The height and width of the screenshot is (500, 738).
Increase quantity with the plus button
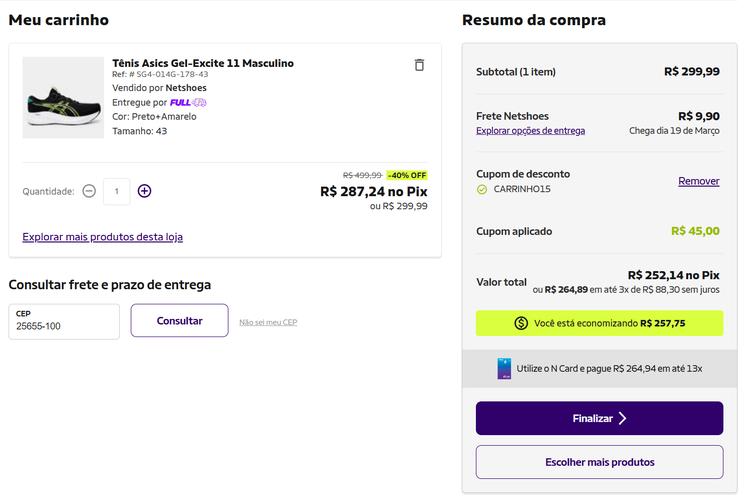(144, 191)
